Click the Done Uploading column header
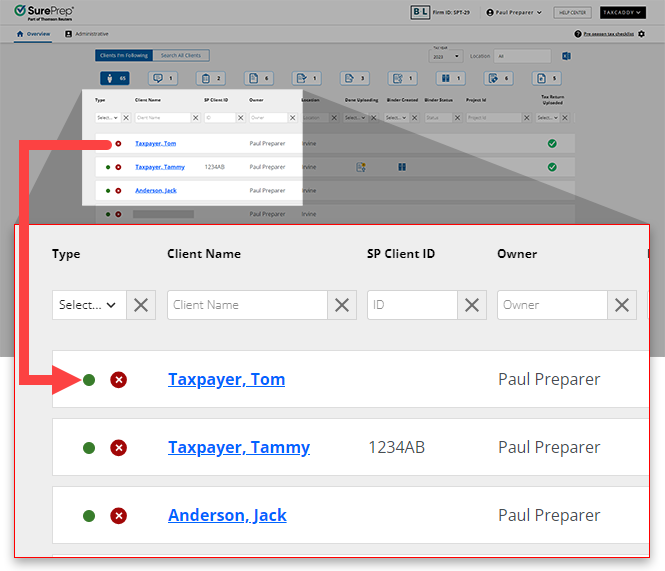 coord(361,100)
